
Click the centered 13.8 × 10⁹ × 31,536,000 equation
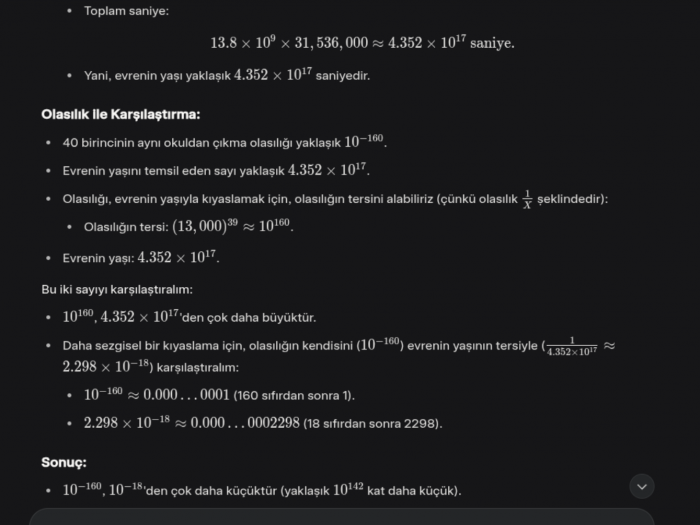click(362, 43)
